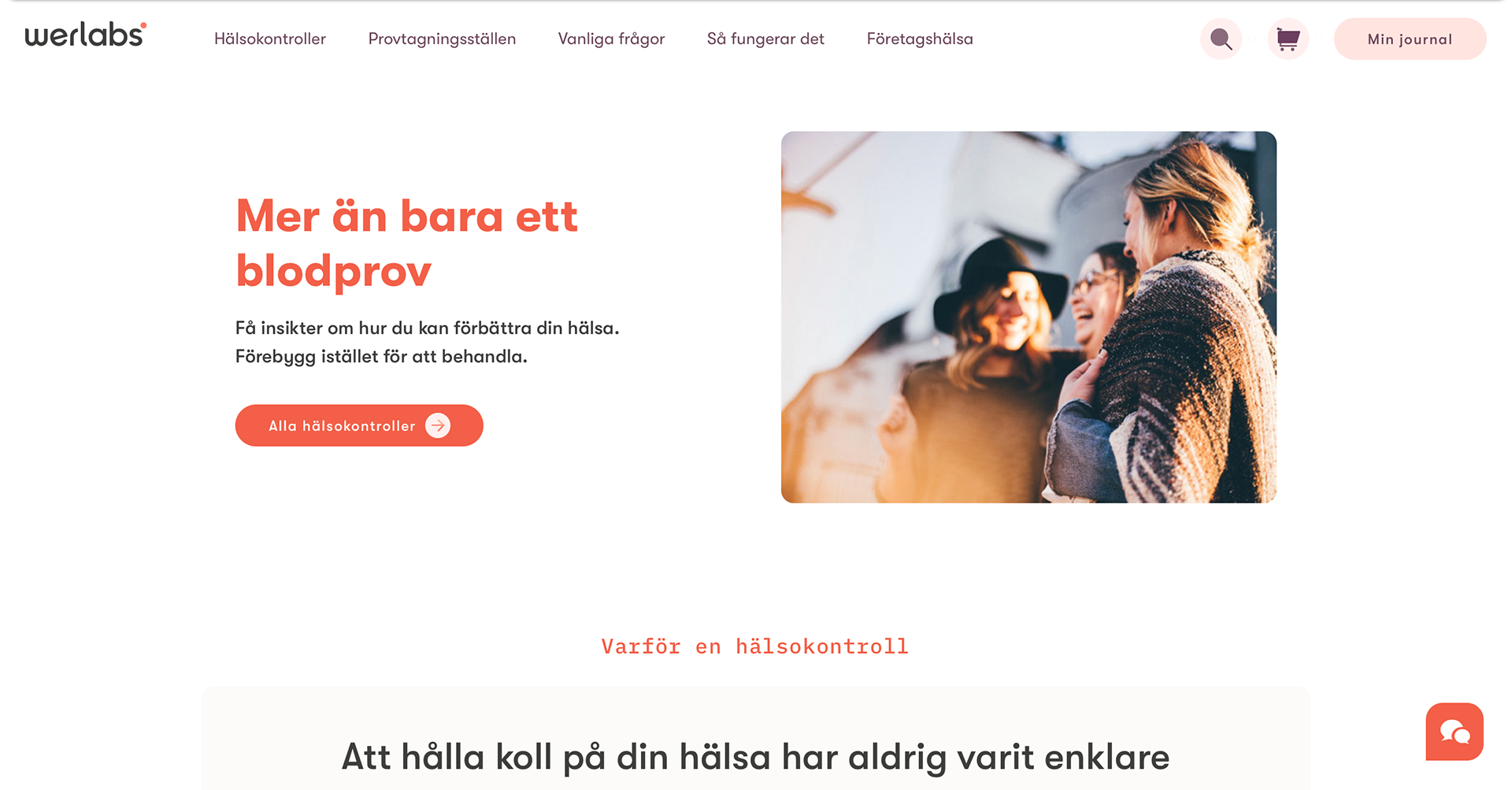This screenshot has height=790, width=1512.
Task: Navigate to Företagshälsa
Action: click(920, 39)
